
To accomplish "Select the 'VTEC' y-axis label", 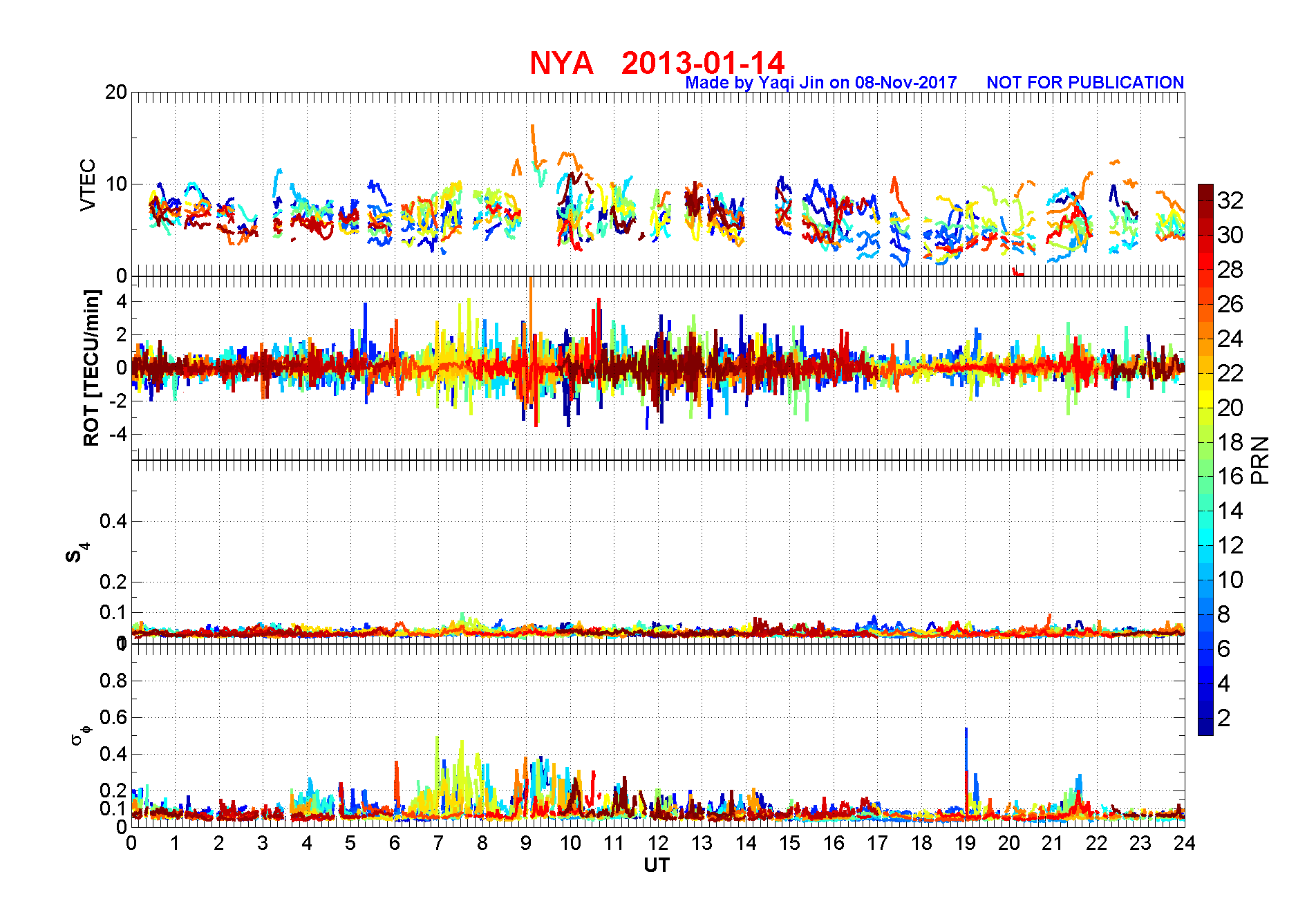I will (88, 184).
